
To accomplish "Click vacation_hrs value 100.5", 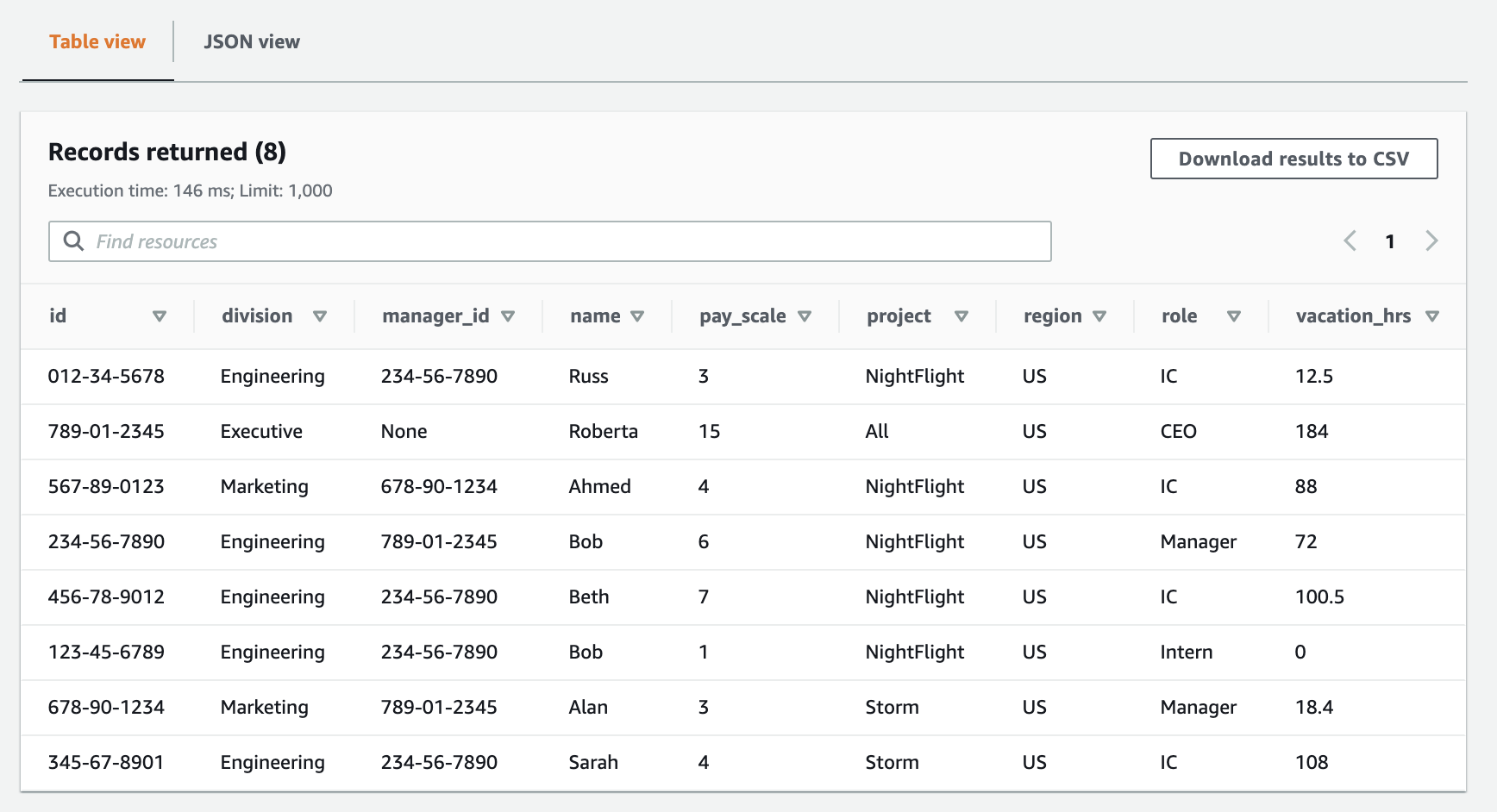I will (1319, 597).
